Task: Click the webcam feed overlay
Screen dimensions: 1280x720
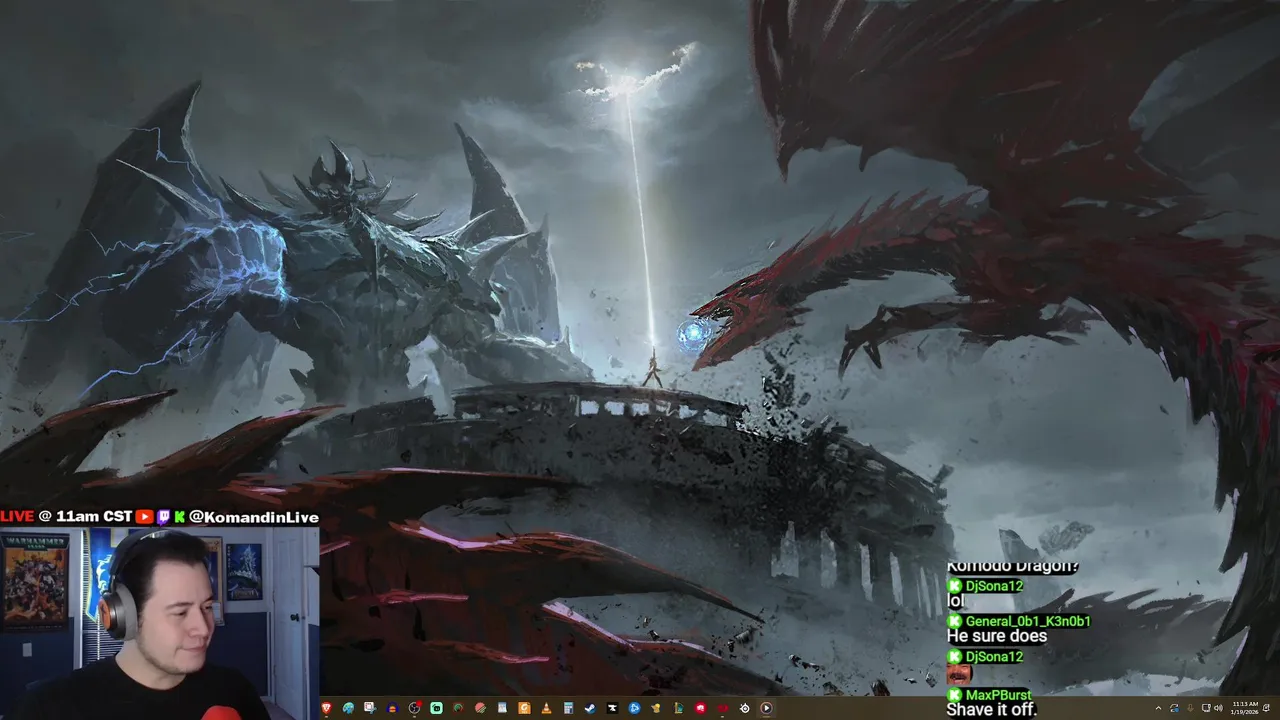Action: click(160, 623)
